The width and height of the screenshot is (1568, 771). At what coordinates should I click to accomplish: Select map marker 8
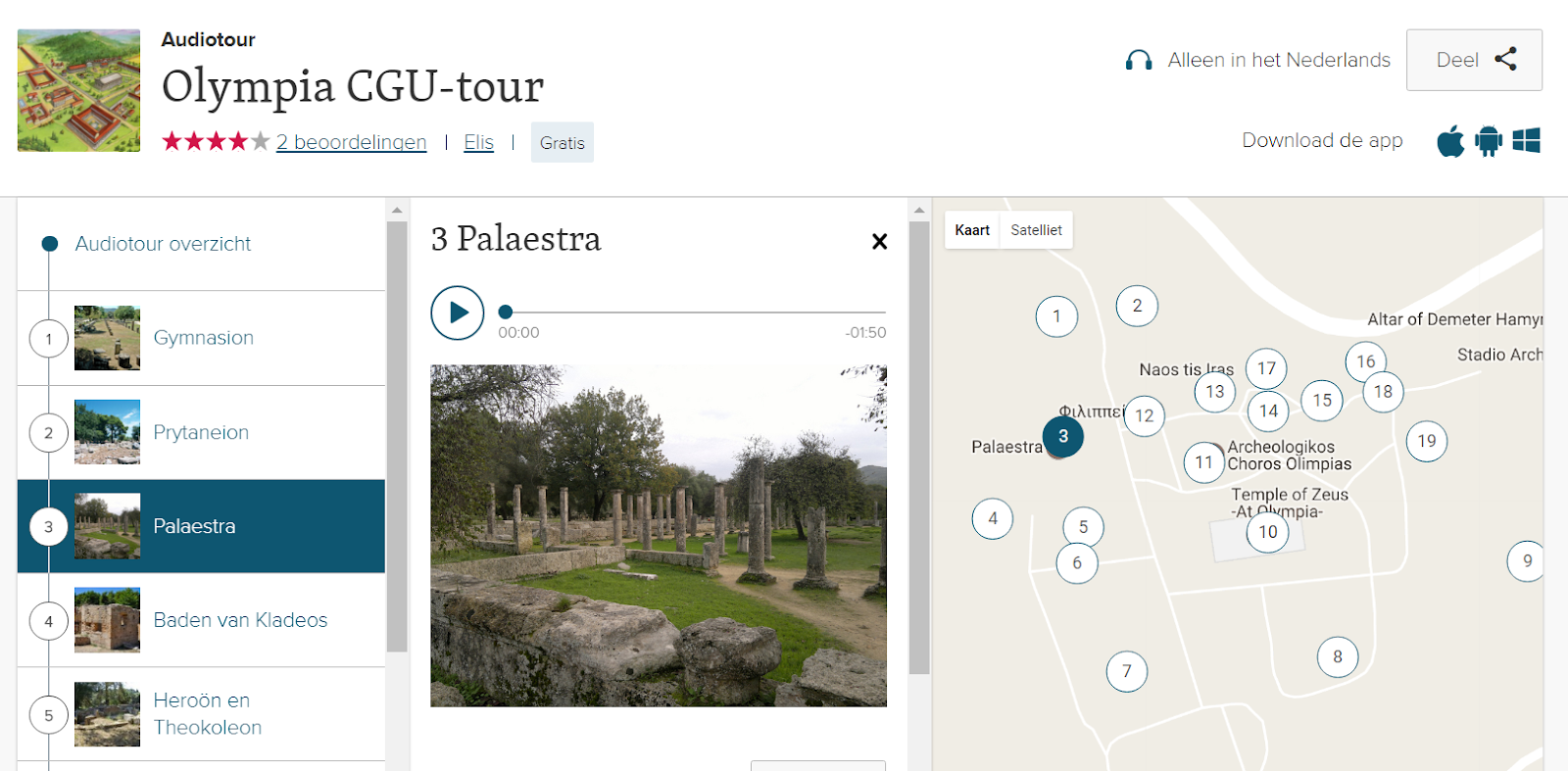[x=1338, y=656]
